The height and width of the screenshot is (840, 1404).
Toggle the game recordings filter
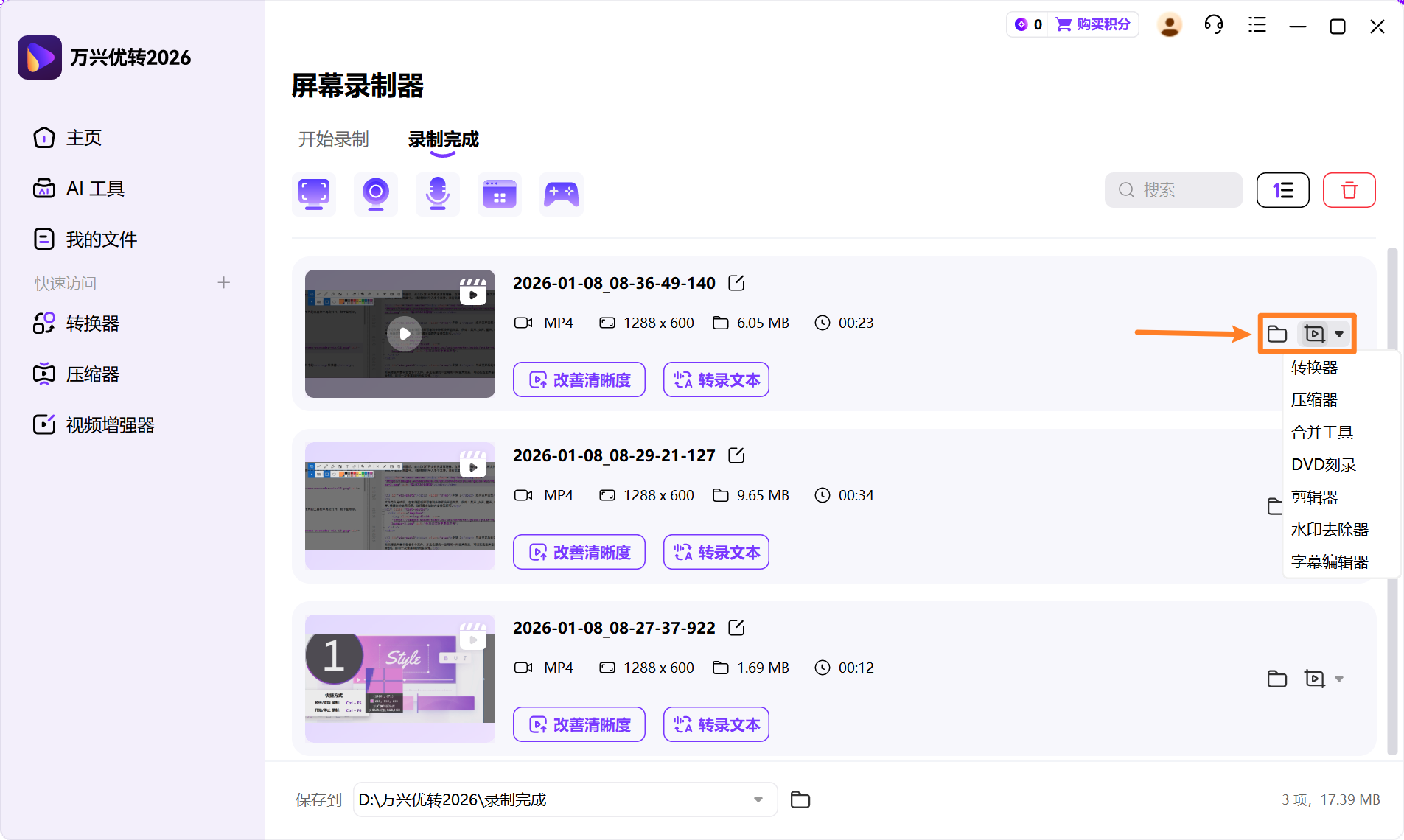[561, 193]
